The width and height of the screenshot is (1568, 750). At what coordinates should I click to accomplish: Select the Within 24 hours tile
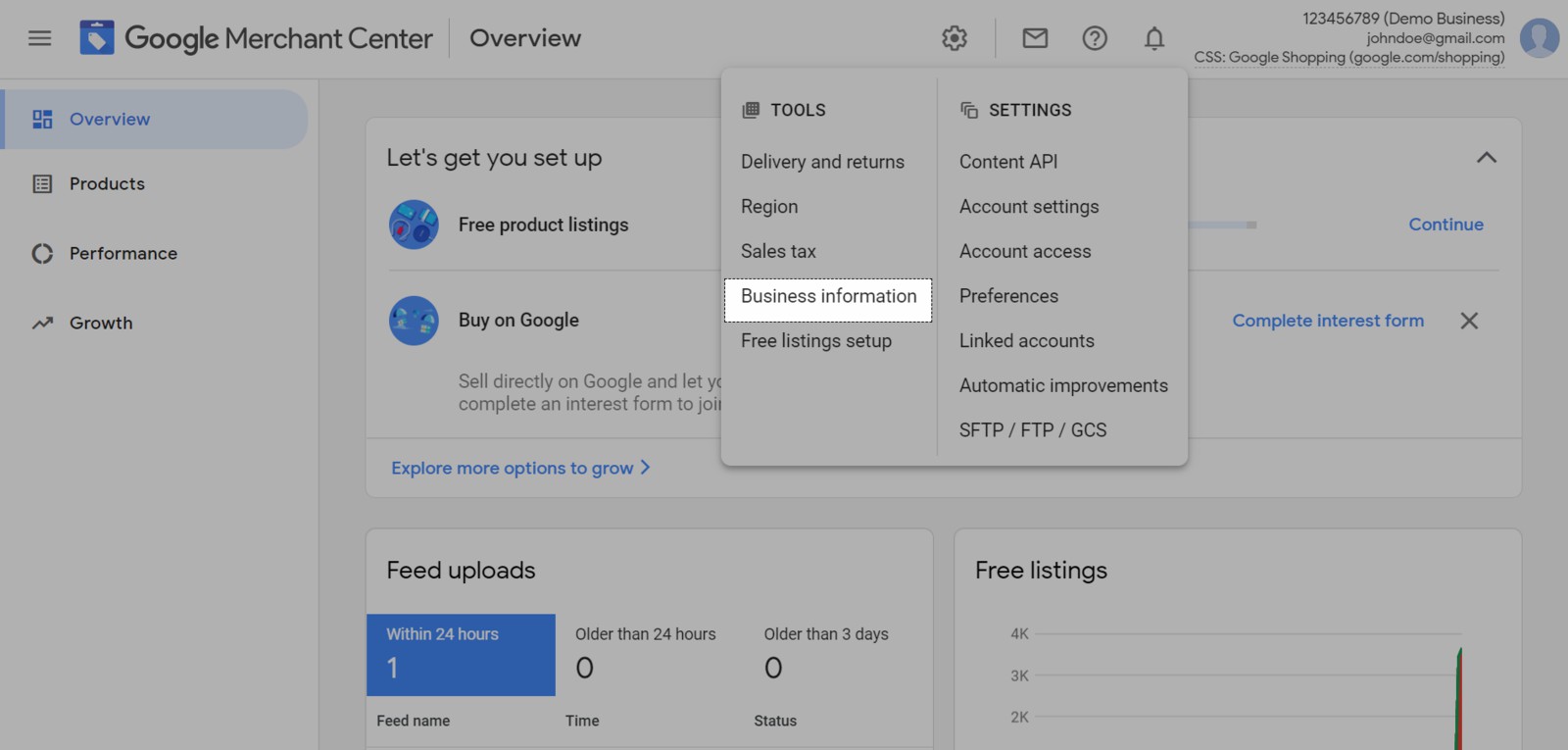click(461, 654)
